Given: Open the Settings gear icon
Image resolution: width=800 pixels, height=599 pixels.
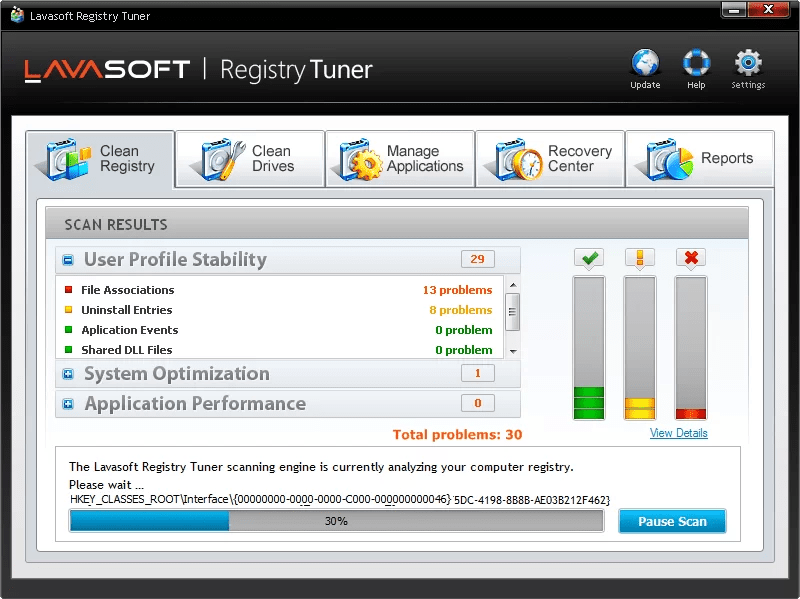Looking at the screenshot, I should tap(748, 63).
